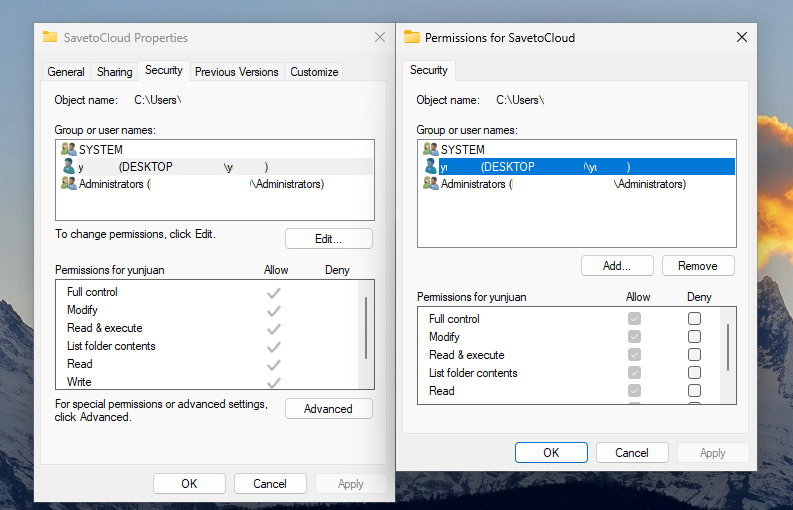Enable Deny for Read & execute

[x=694, y=355]
